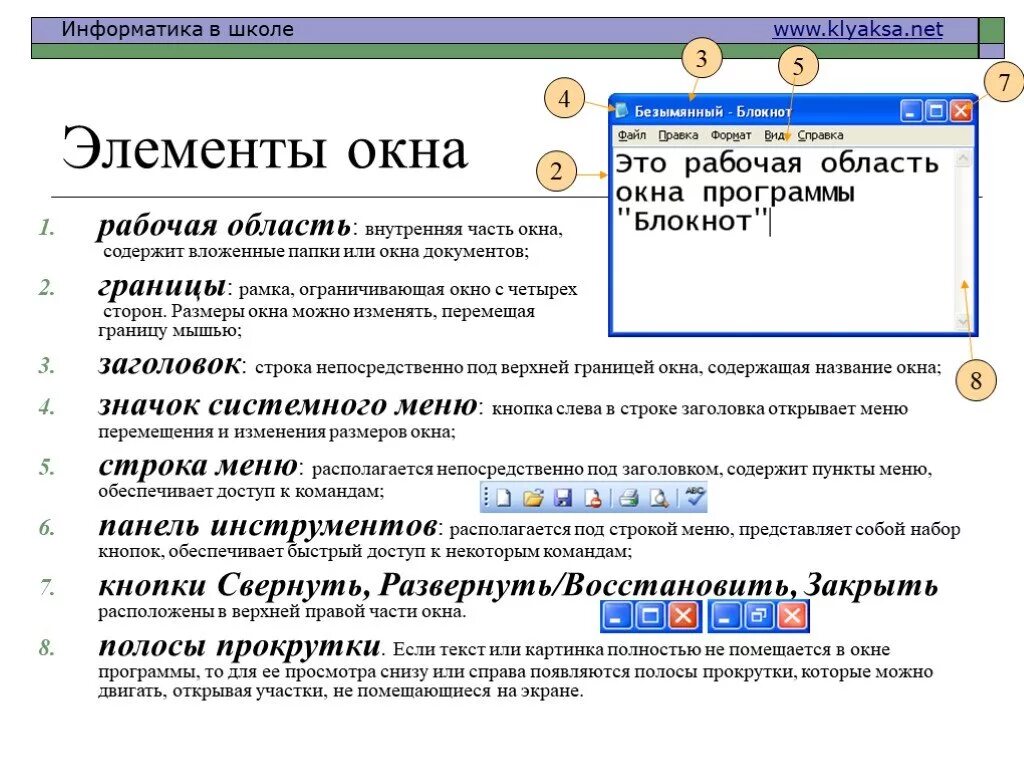Click the phrase "расположены в верхней правой части окна"

pos(281,612)
